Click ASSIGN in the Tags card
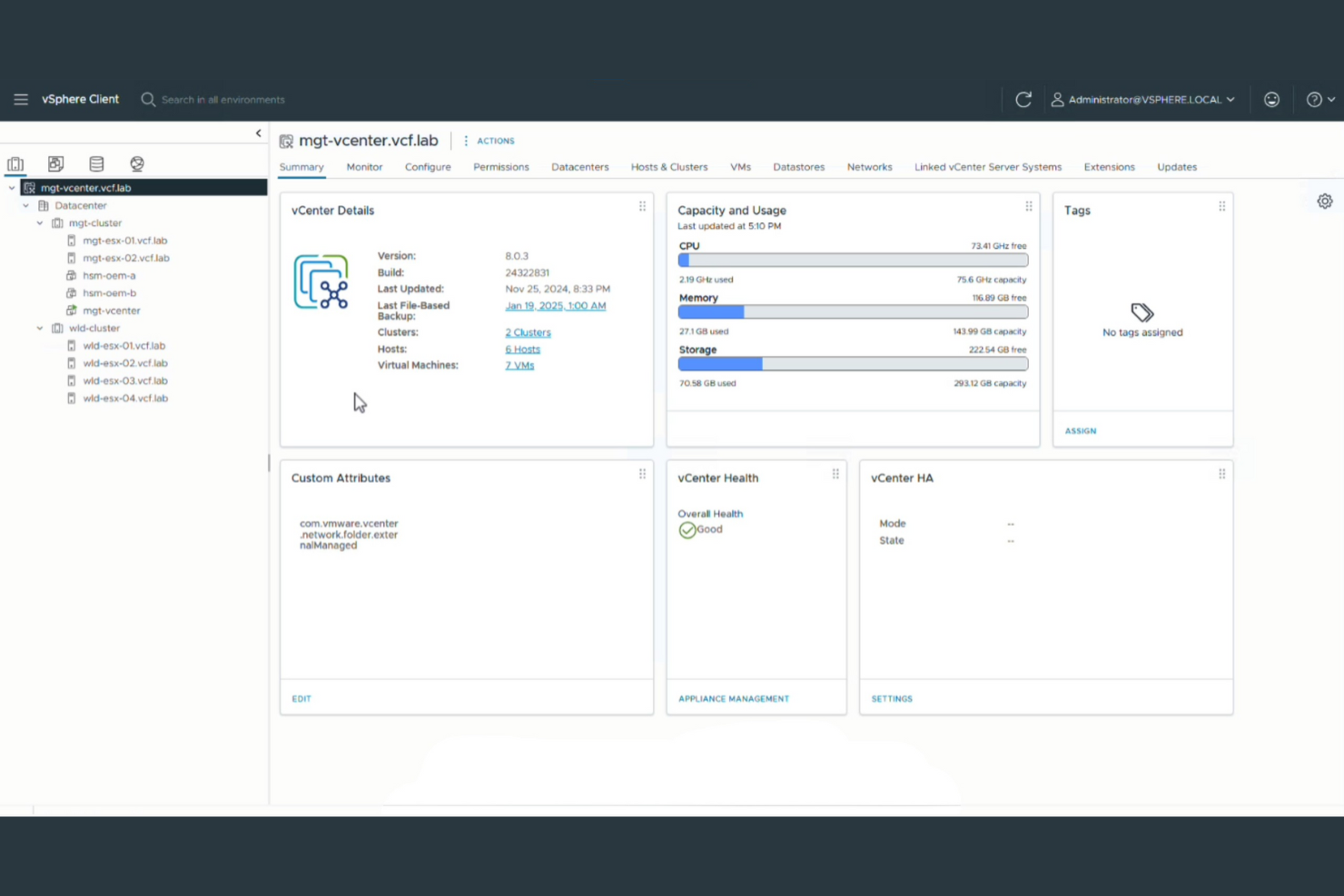The image size is (1344, 896). click(x=1081, y=431)
